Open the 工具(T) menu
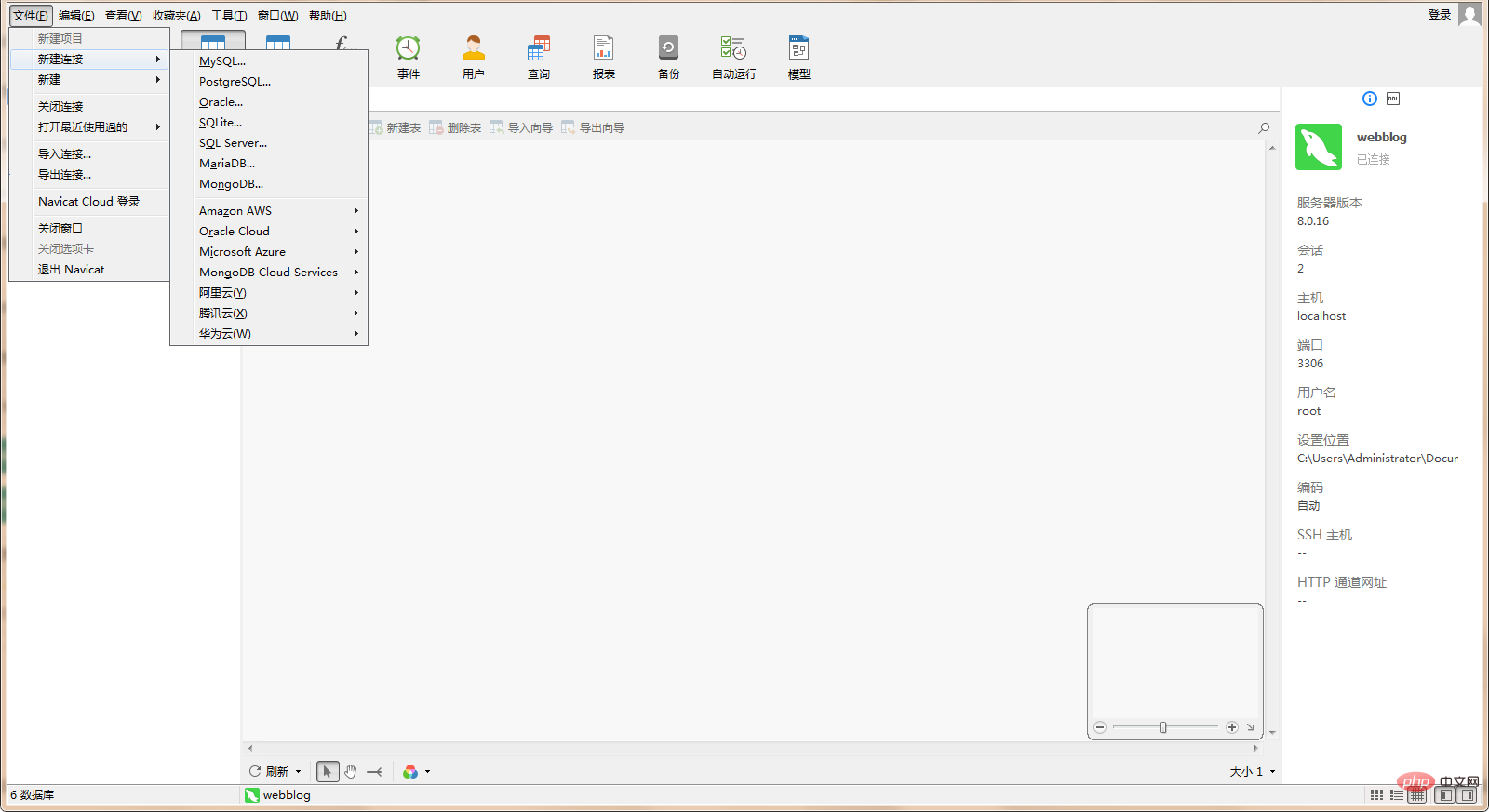This screenshot has height=812, width=1489. click(229, 16)
